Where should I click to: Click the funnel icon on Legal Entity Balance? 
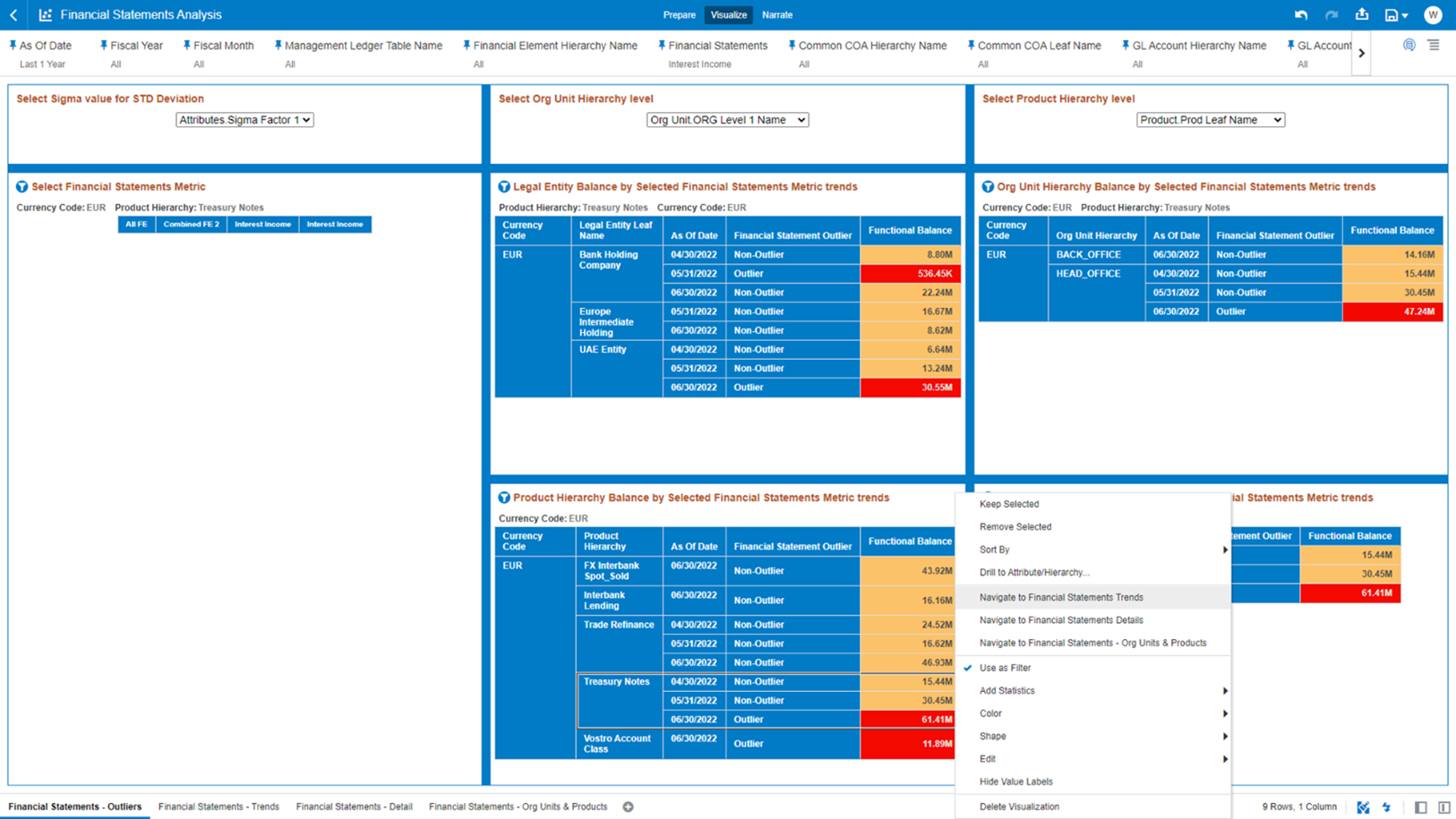[504, 186]
